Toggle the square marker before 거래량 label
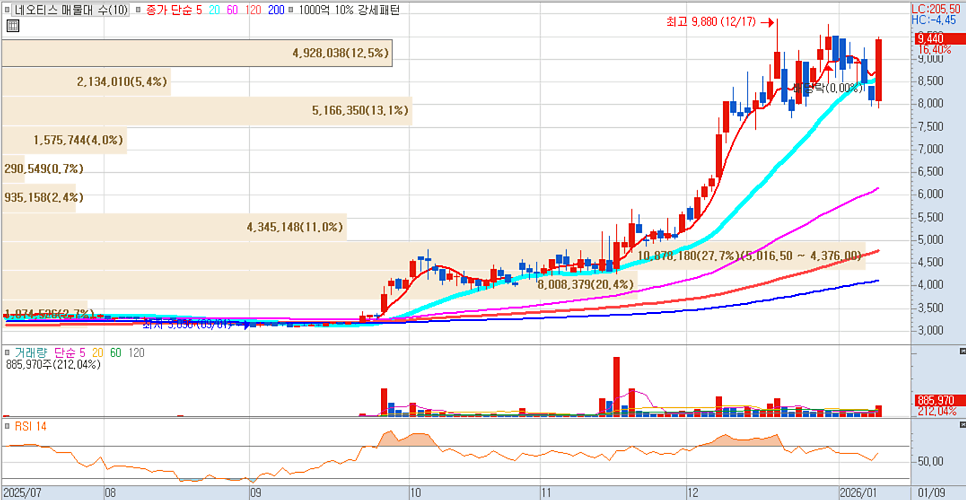 point(7,353)
